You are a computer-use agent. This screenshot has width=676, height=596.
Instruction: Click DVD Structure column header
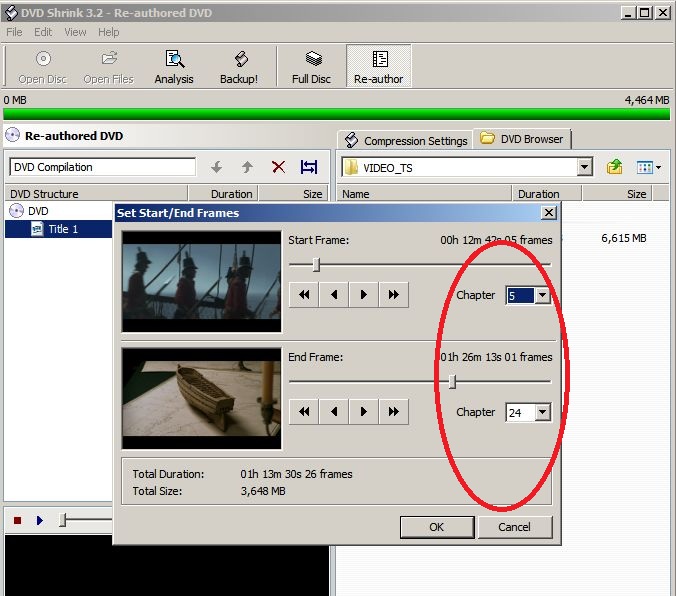pos(97,194)
